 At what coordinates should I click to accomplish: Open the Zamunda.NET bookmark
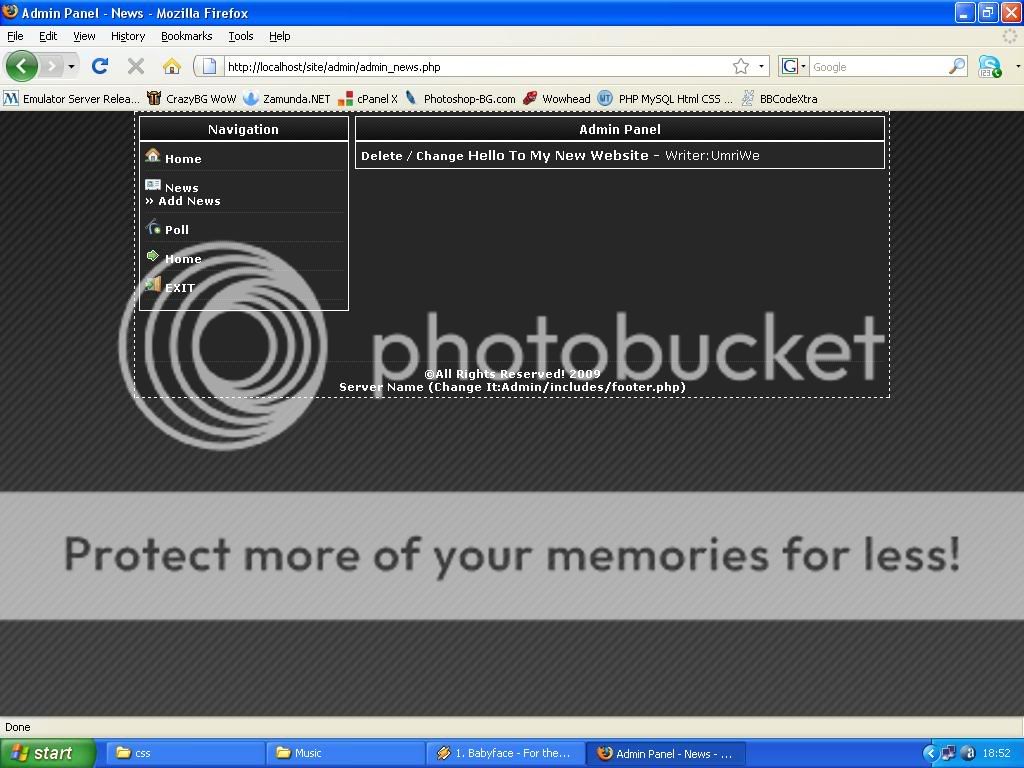click(287, 99)
